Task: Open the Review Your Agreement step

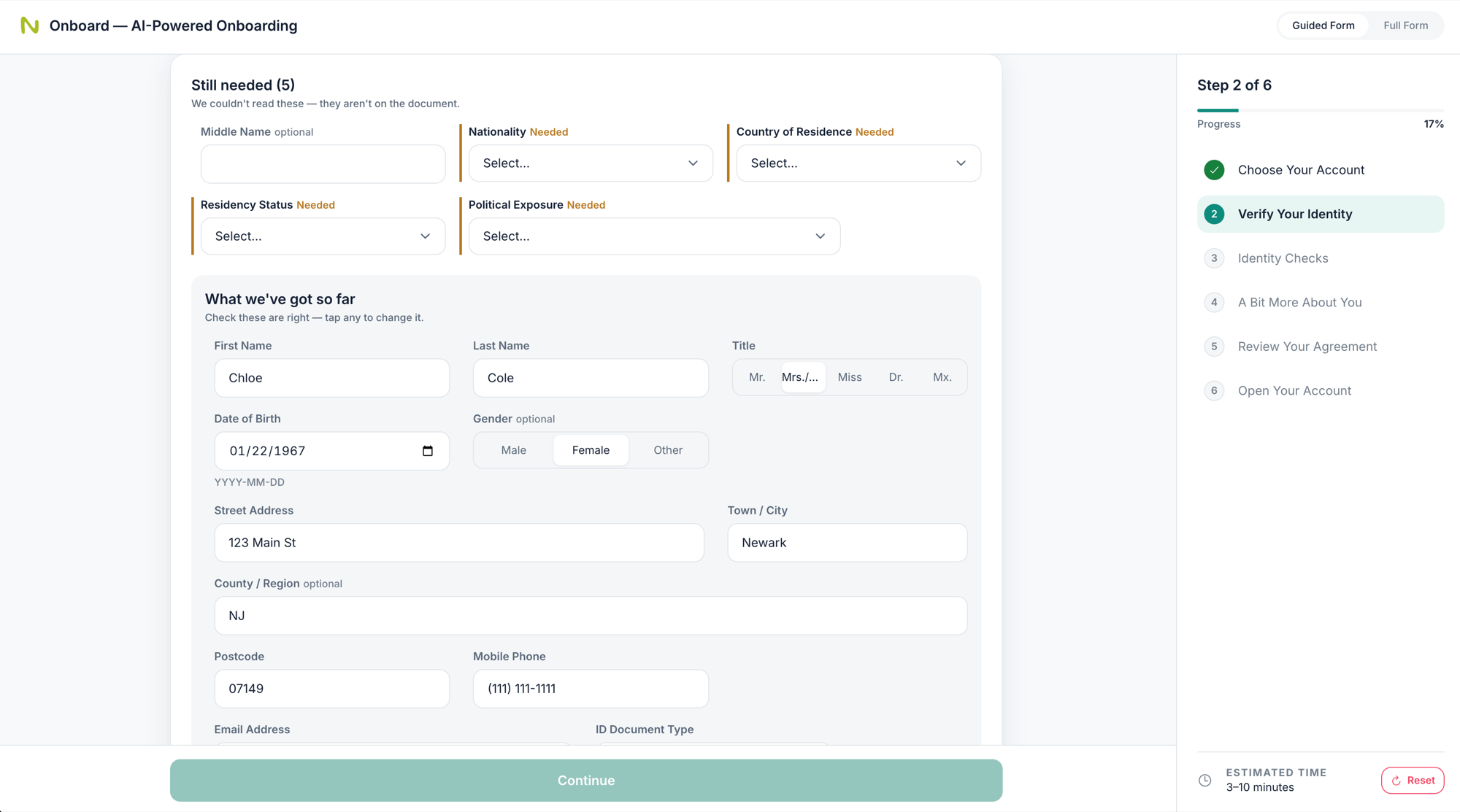Action: pos(1320,347)
